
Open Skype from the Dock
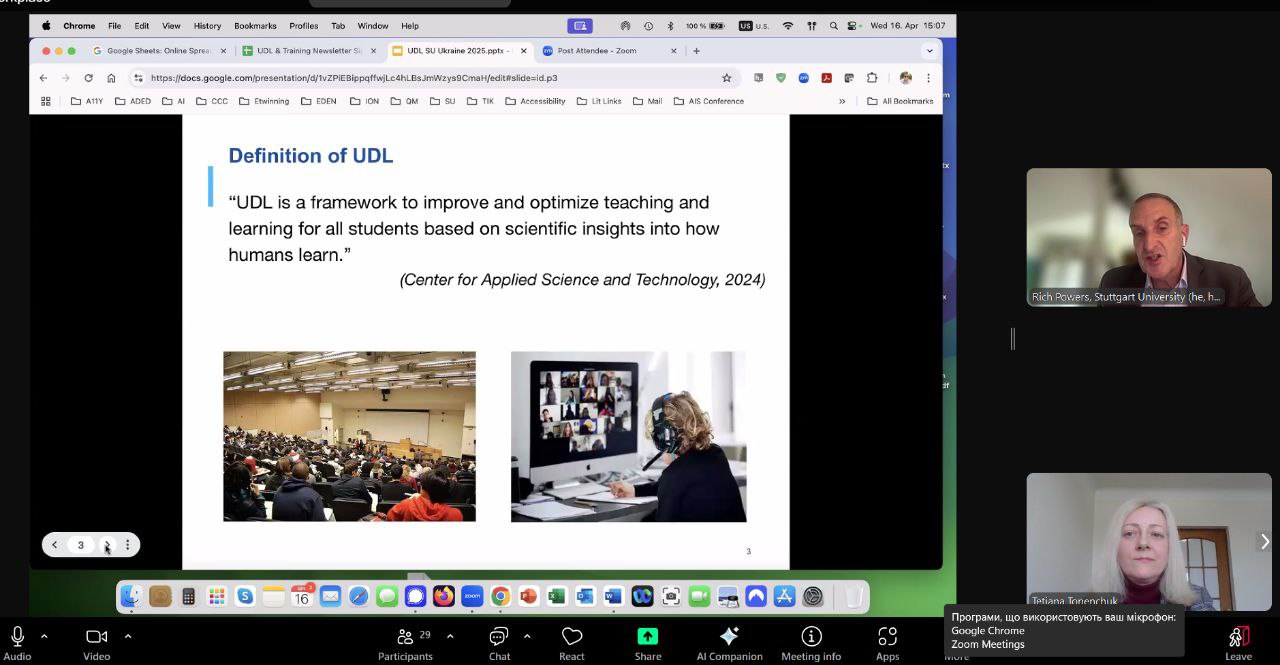(245, 597)
